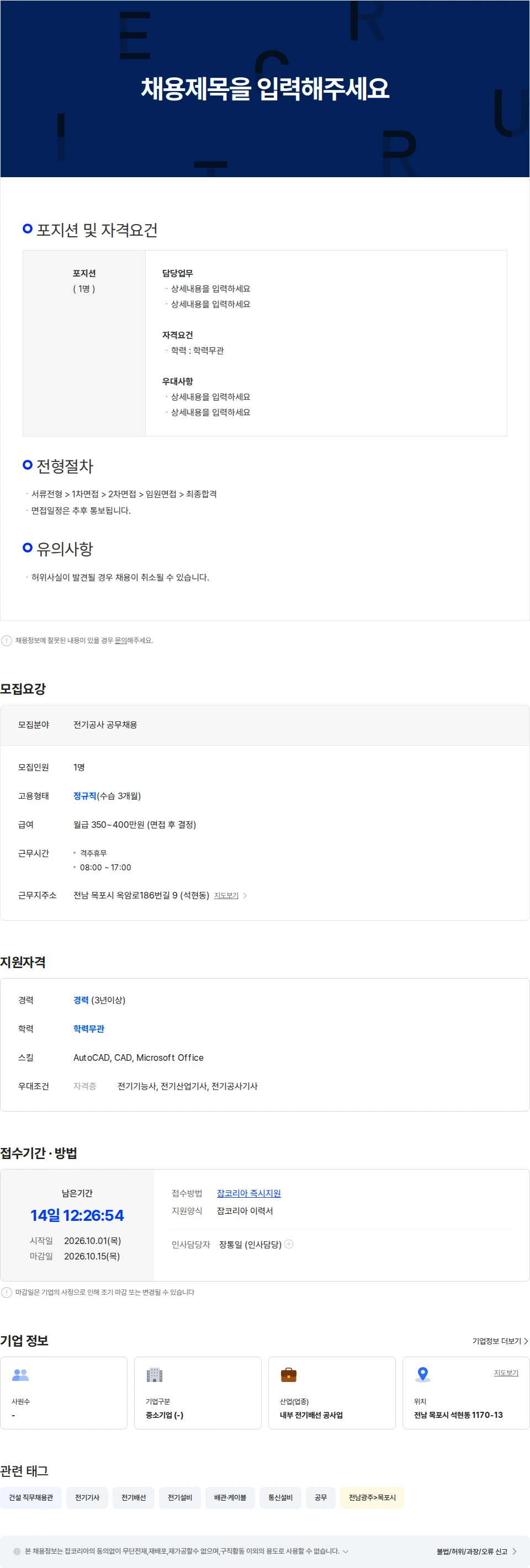
Task: Click remaining time 14일 countdown
Action: coord(77,1215)
